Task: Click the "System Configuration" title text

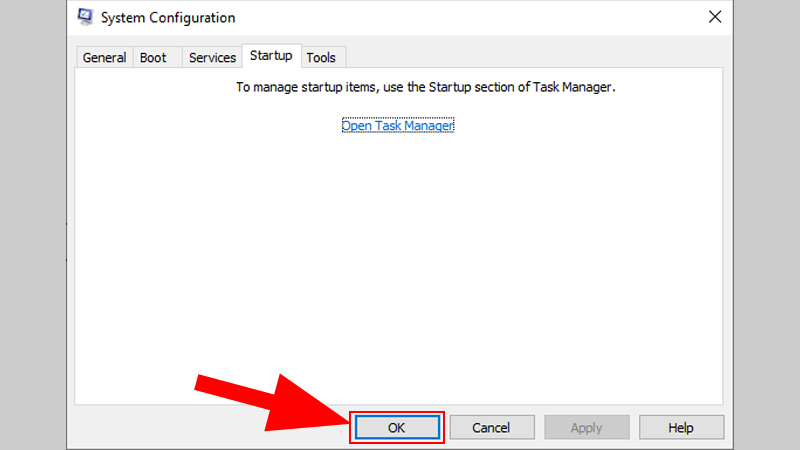Action: point(169,17)
